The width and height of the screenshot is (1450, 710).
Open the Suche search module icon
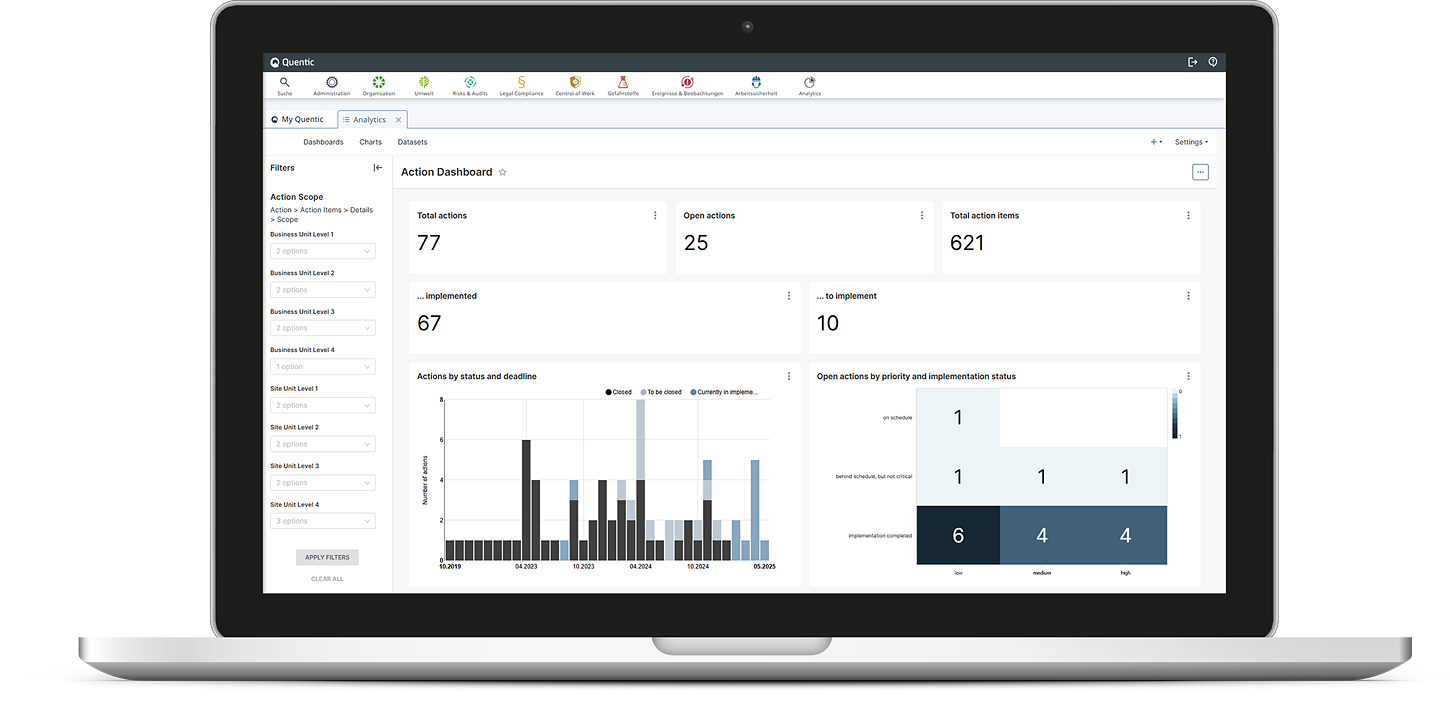tap(285, 83)
